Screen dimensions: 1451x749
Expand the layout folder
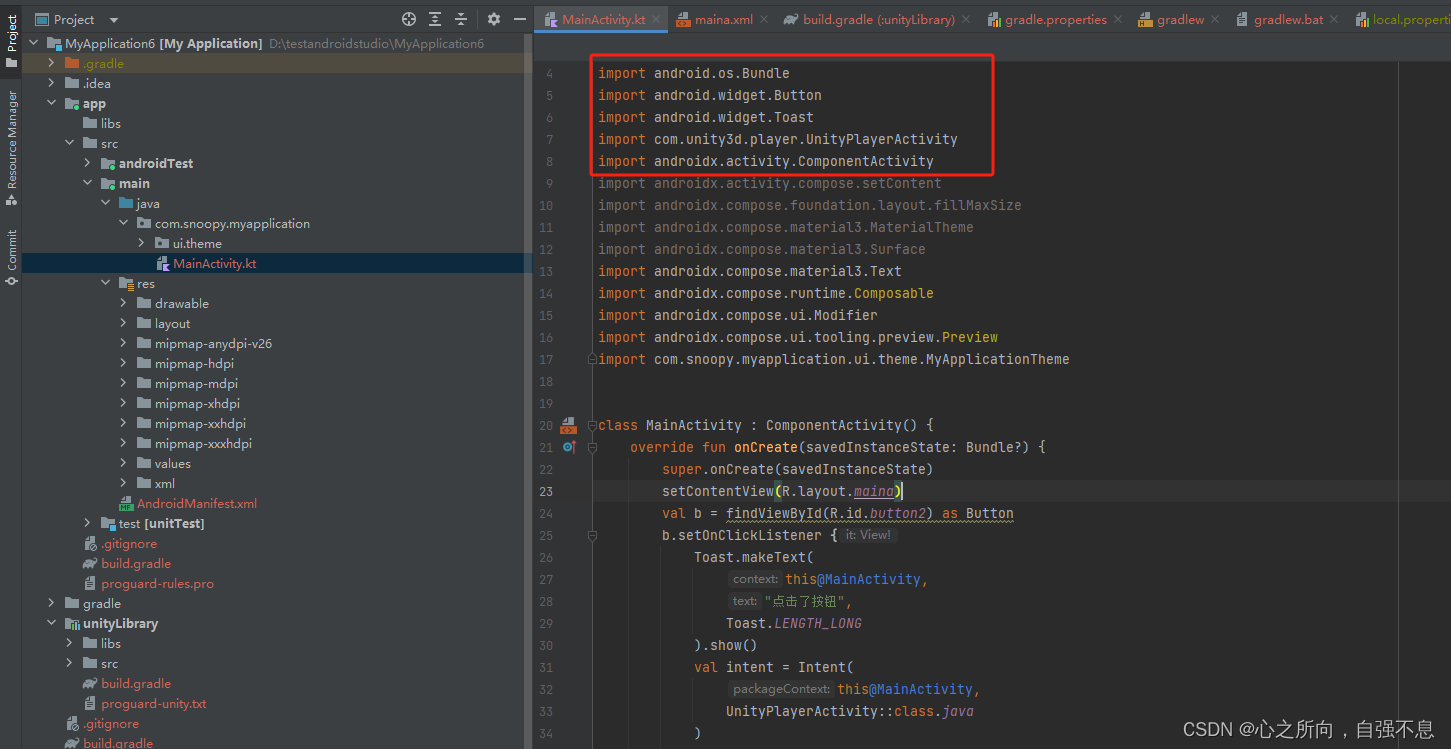point(124,323)
